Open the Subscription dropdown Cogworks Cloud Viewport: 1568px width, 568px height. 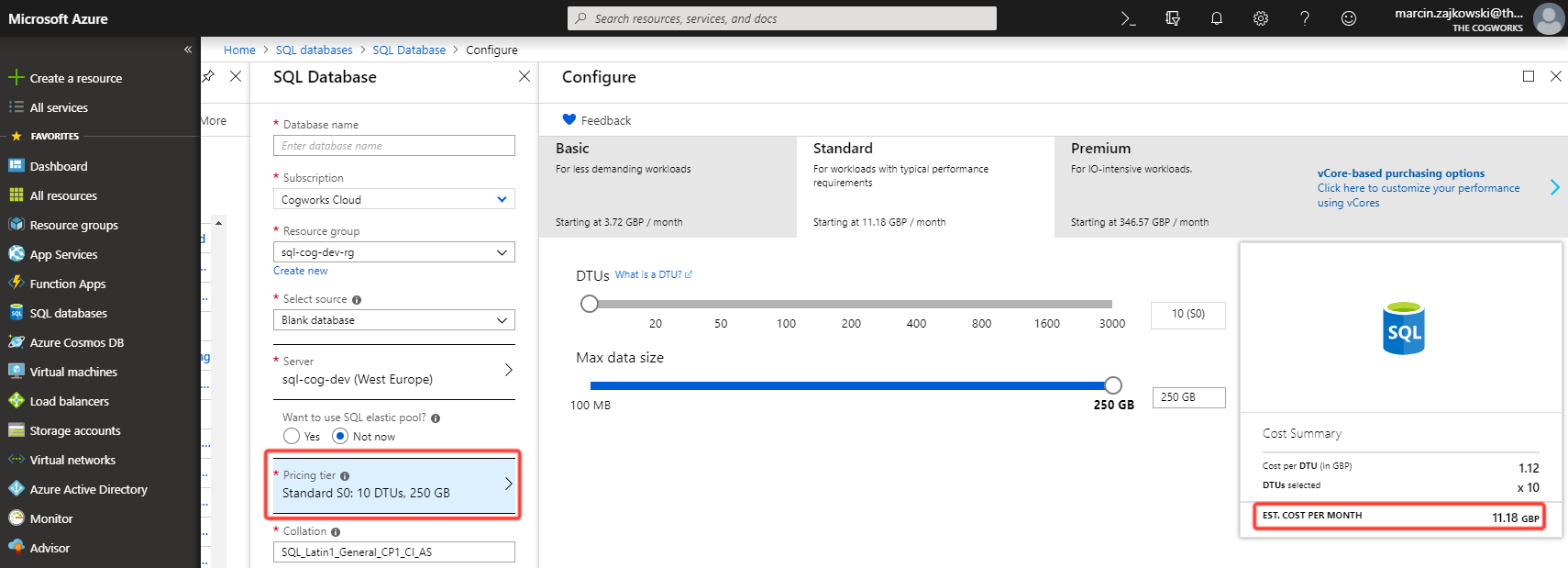[x=394, y=199]
